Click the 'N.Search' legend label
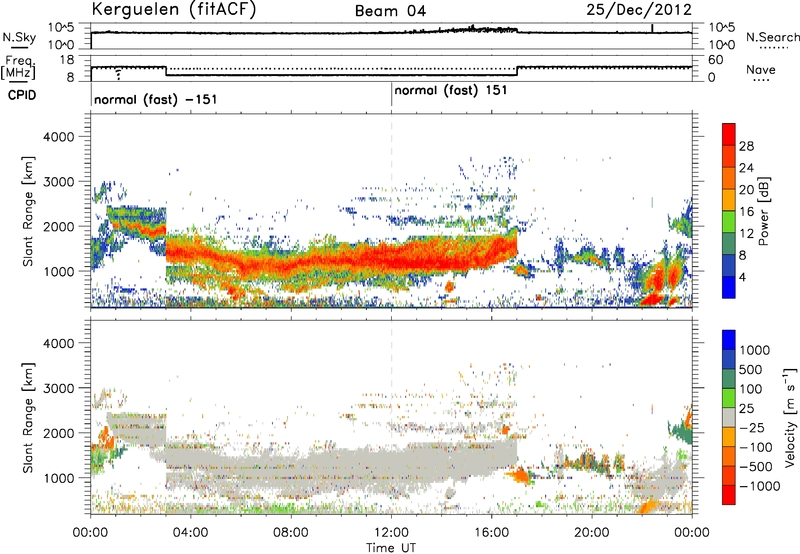This screenshot has height=554, width=800. (x=772, y=38)
